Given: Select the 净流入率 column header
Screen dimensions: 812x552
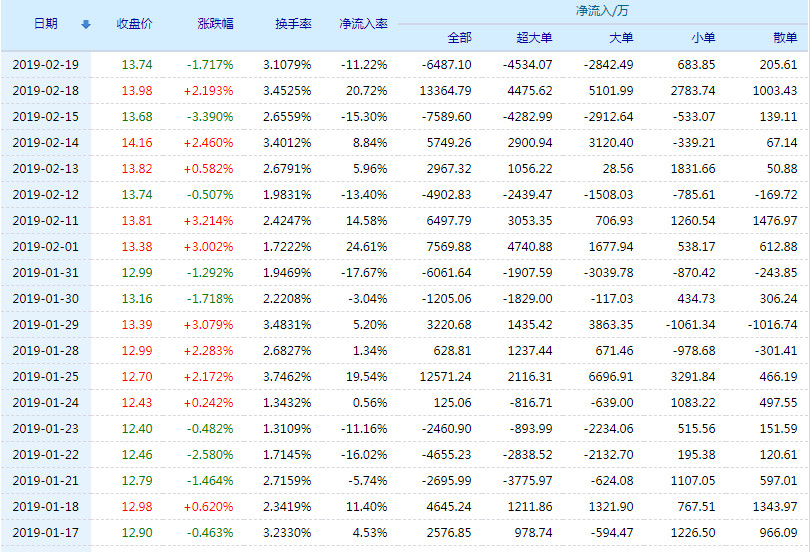Looking at the screenshot, I should pyautogui.click(x=363, y=24).
